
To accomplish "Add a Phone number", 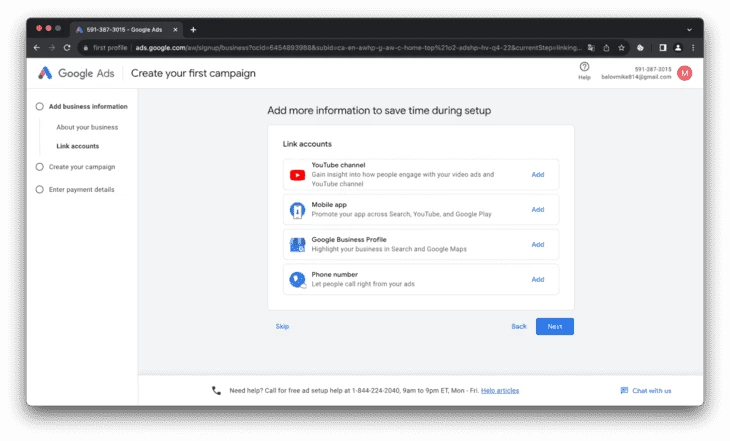I will coord(538,279).
